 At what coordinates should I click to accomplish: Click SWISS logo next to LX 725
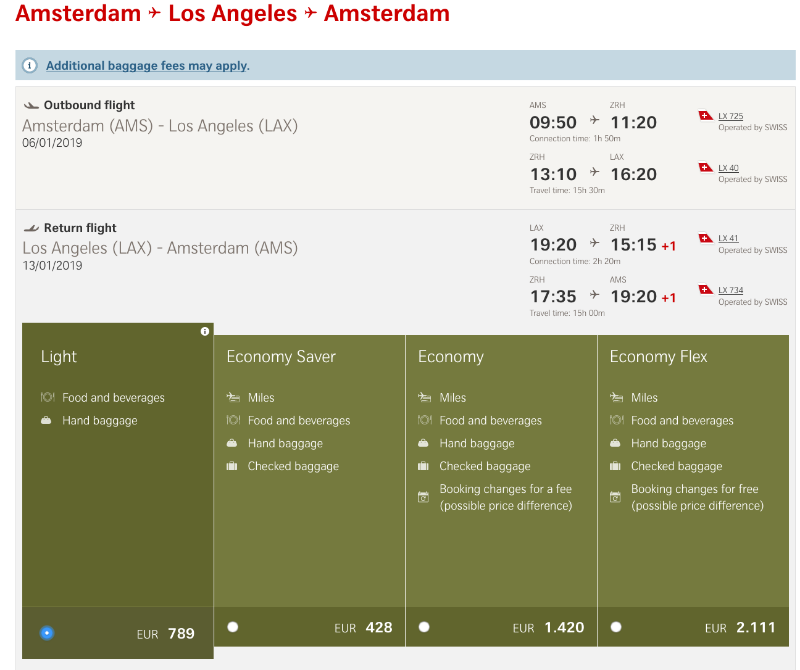point(705,116)
